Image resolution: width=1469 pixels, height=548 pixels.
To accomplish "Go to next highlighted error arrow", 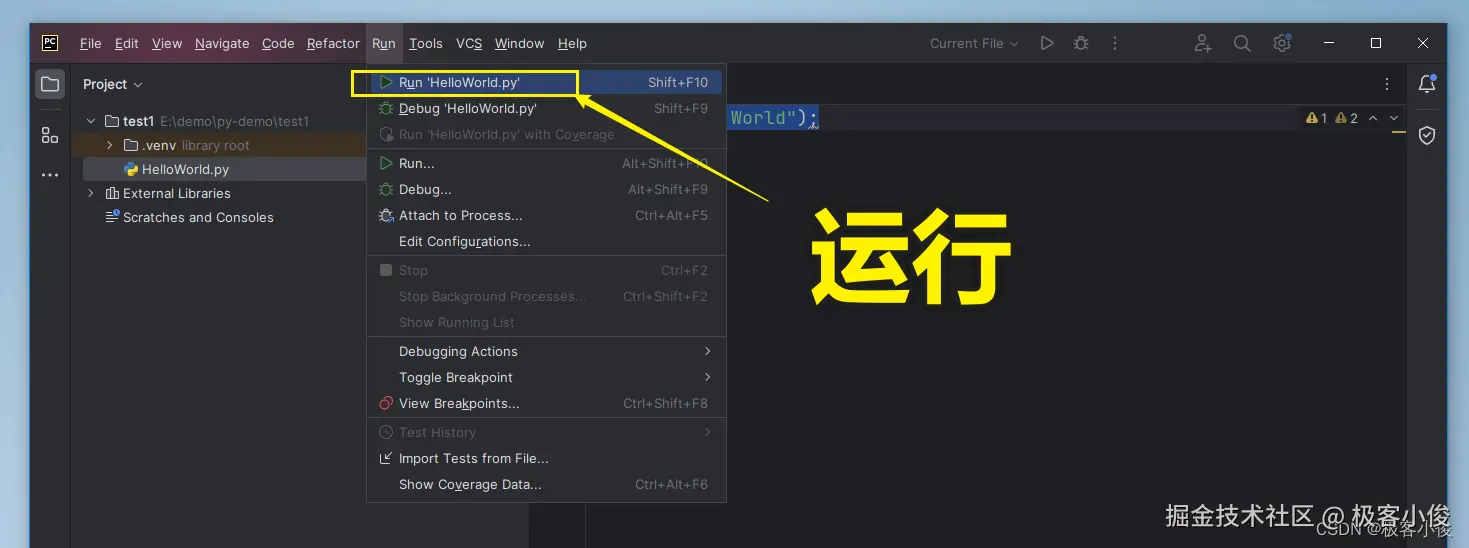I will pyautogui.click(x=1394, y=118).
